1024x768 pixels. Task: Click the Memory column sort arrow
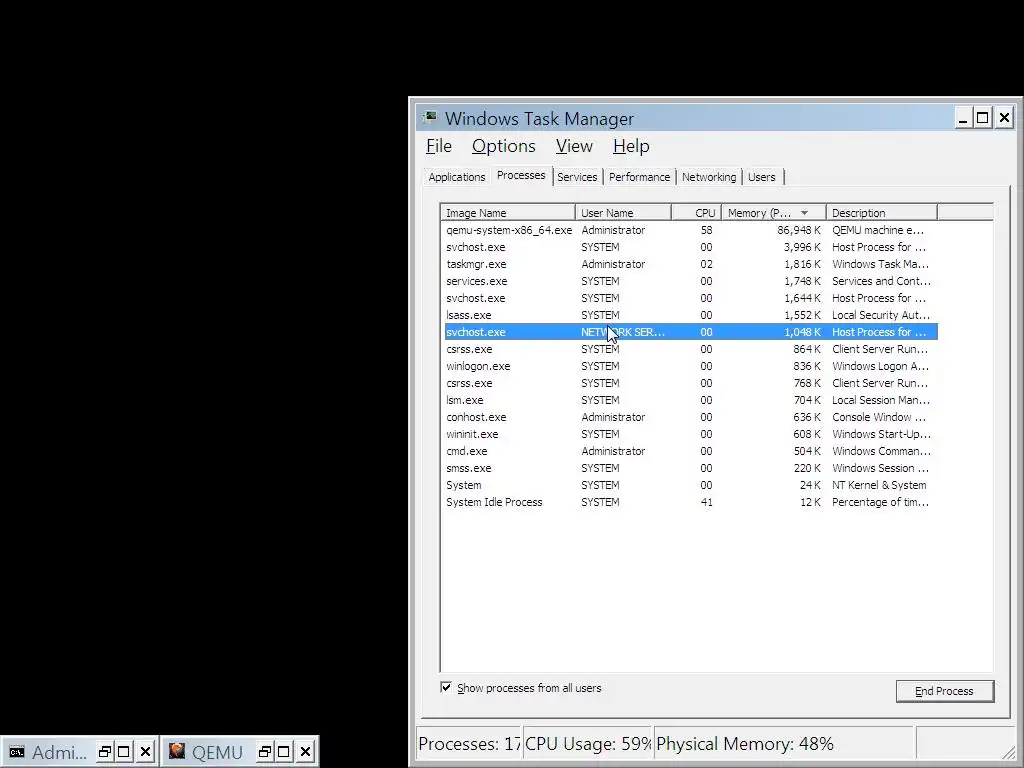coord(805,213)
